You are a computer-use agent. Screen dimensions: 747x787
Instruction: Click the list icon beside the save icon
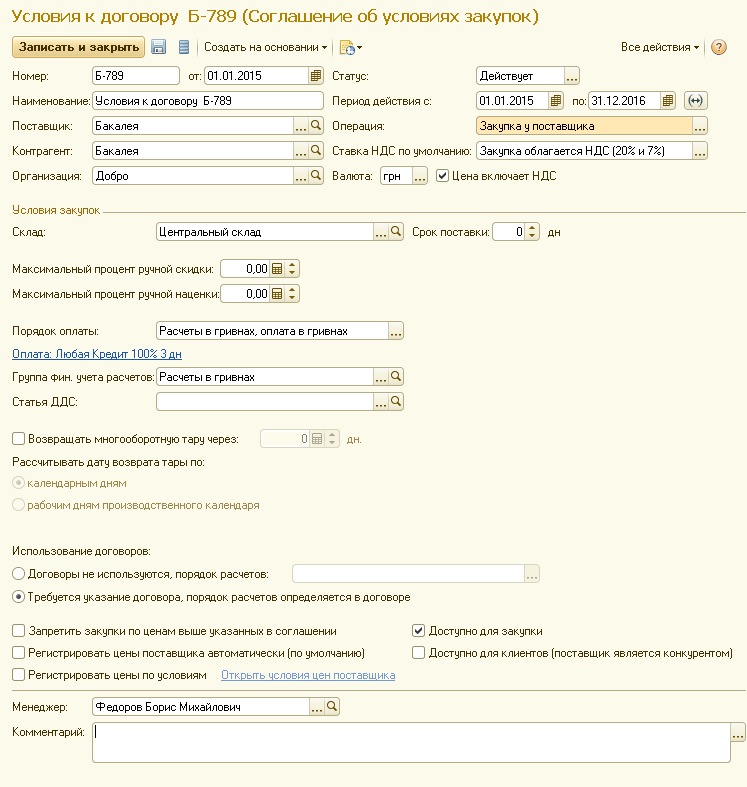(x=183, y=47)
